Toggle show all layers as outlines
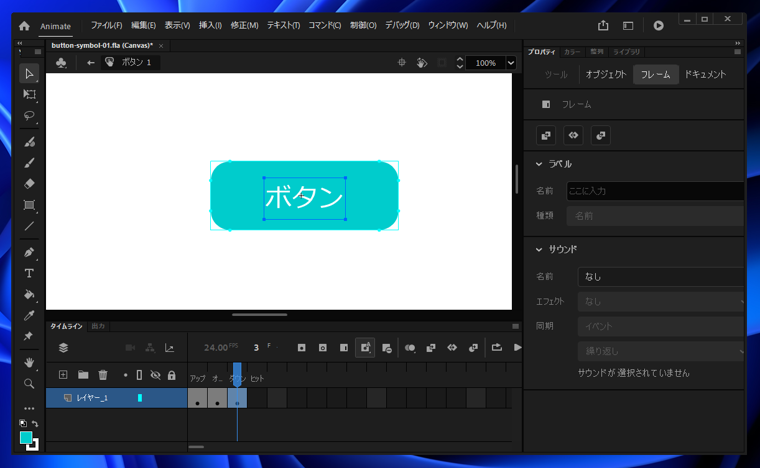 tap(139, 375)
